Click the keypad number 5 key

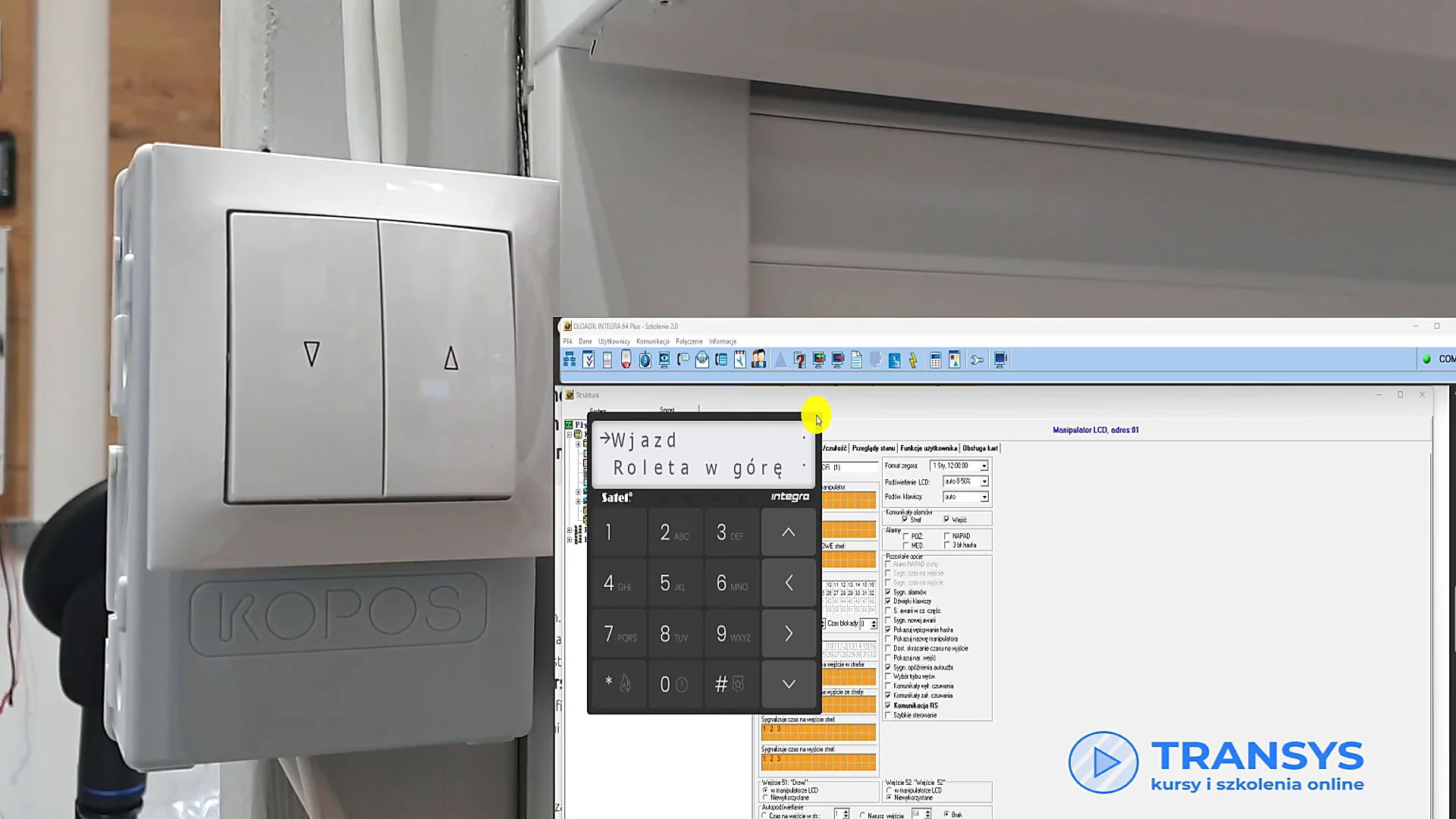(x=675, y=583)
